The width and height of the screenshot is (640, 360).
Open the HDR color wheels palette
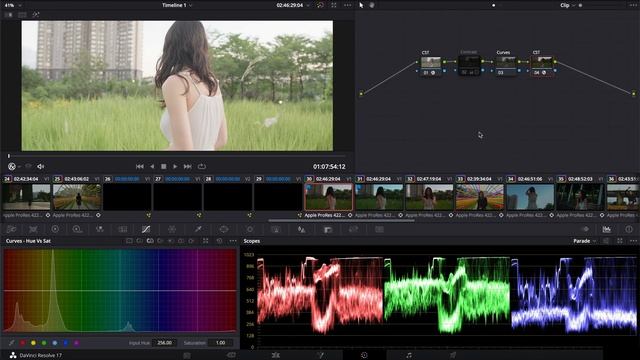click(x=77, y=229)
